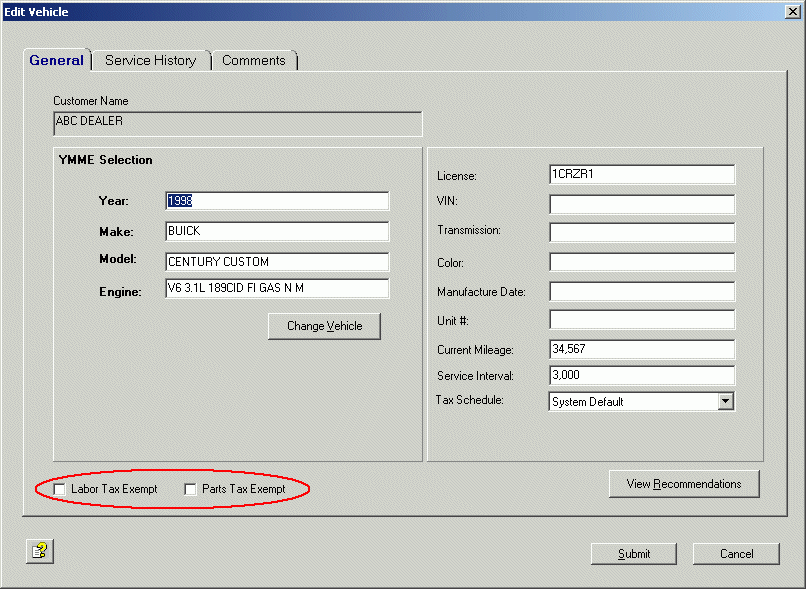This screenshot has width=806, height=589.
Task: Select the General tab
Action: [x=56, y=61]
